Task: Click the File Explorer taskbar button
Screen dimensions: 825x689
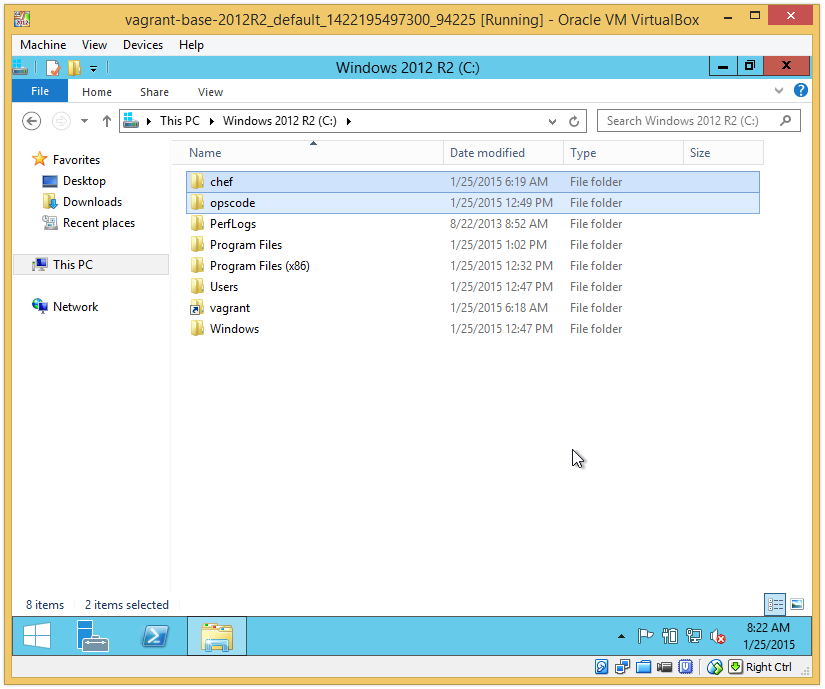Action: [x=217, y=636]
